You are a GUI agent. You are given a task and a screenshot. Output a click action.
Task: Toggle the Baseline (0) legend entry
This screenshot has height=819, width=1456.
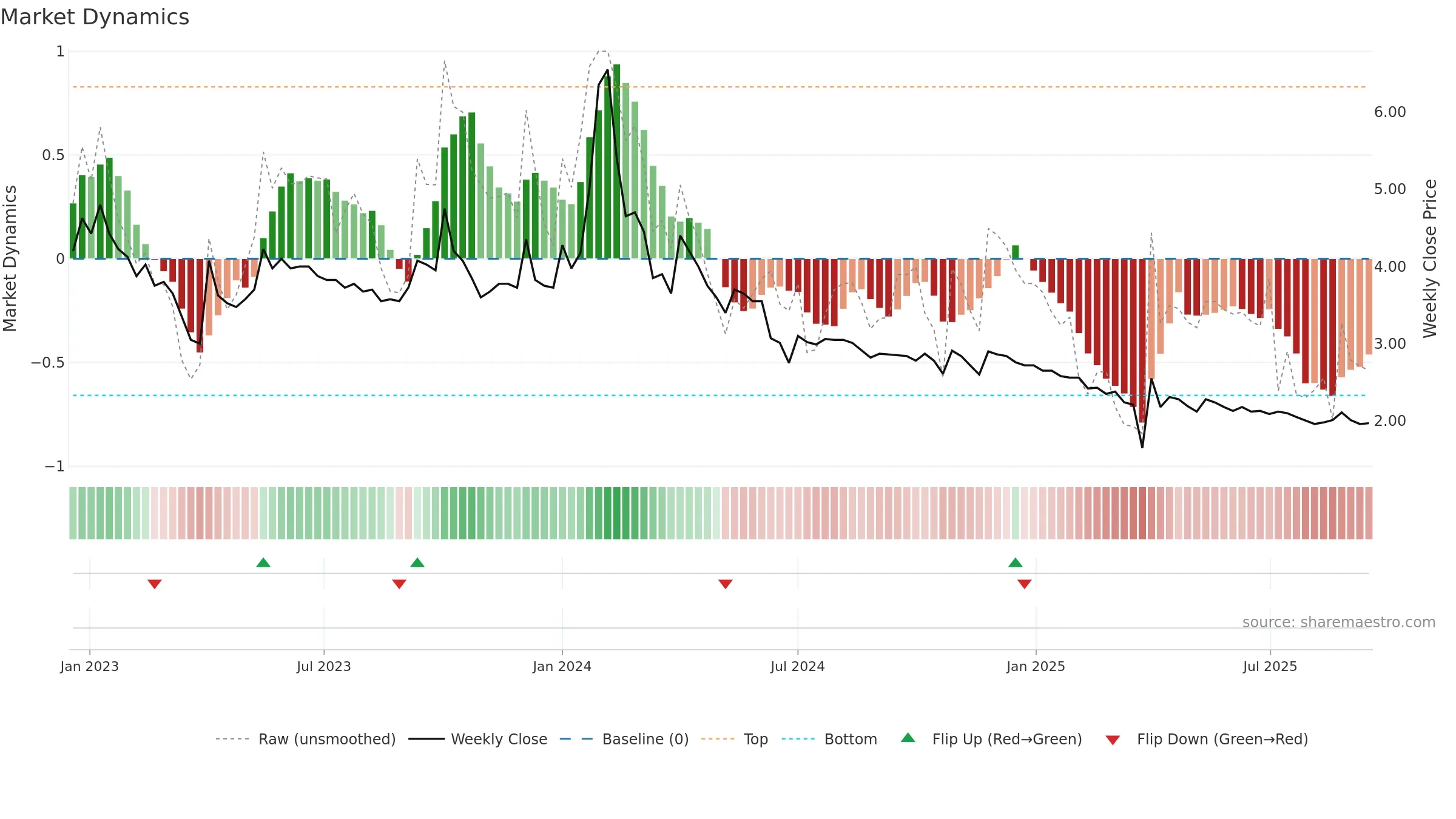pyautogui.click(x=624, y=739)
